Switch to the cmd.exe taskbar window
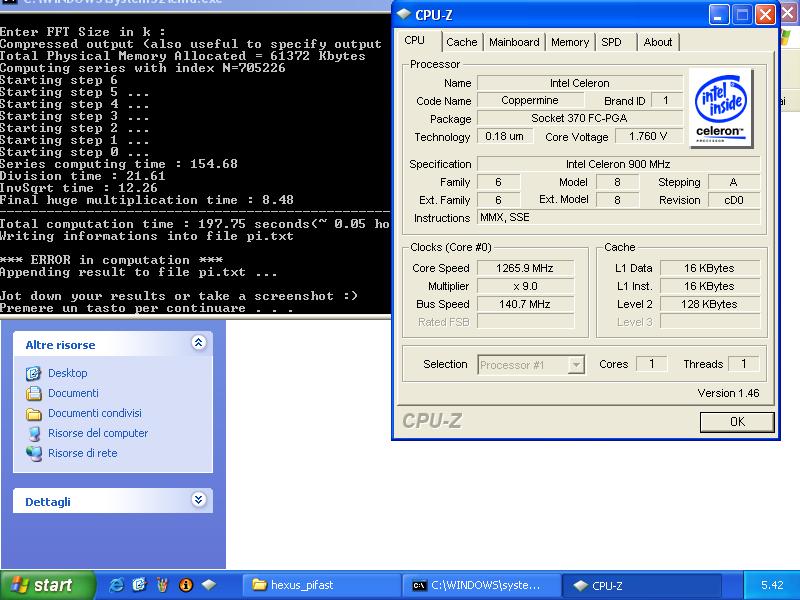The width and height of the screenshot is (800, 600). tap(481, 585)
